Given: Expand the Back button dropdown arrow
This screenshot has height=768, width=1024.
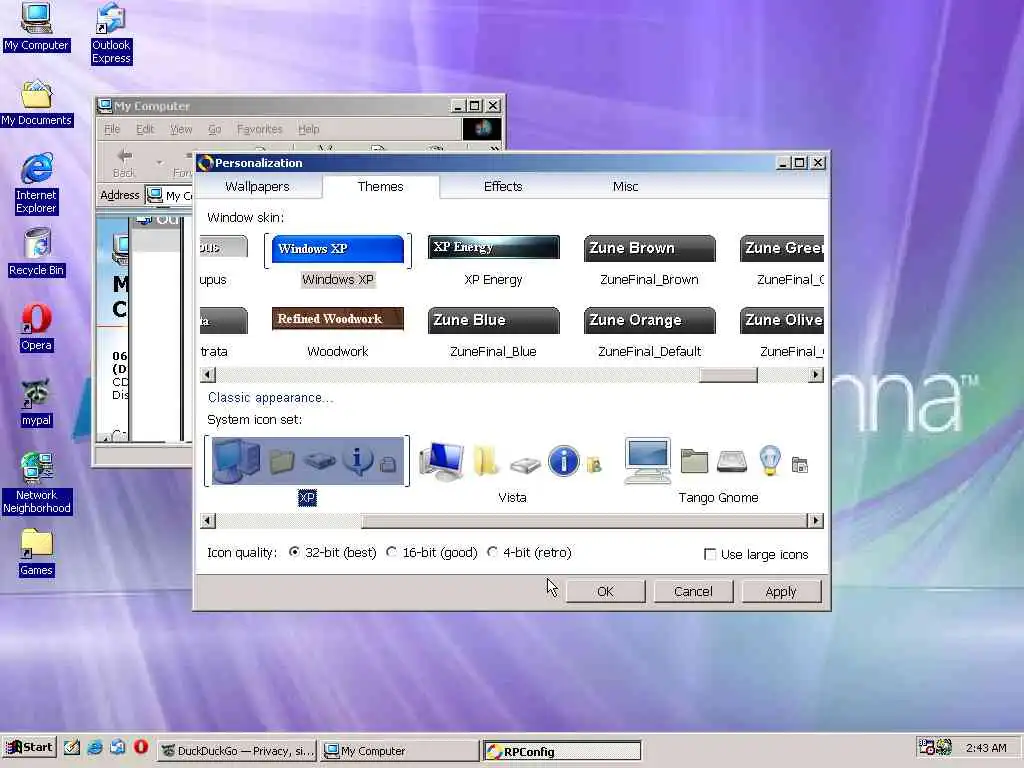Looking at the screenshot, I should click(x=159, y=162).
